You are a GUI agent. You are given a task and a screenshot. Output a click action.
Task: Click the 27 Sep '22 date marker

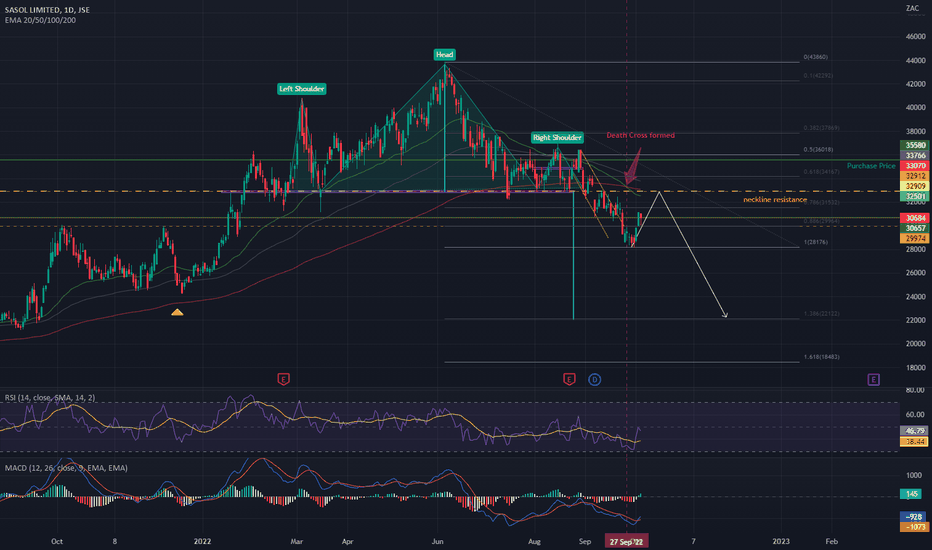[626, 541]
